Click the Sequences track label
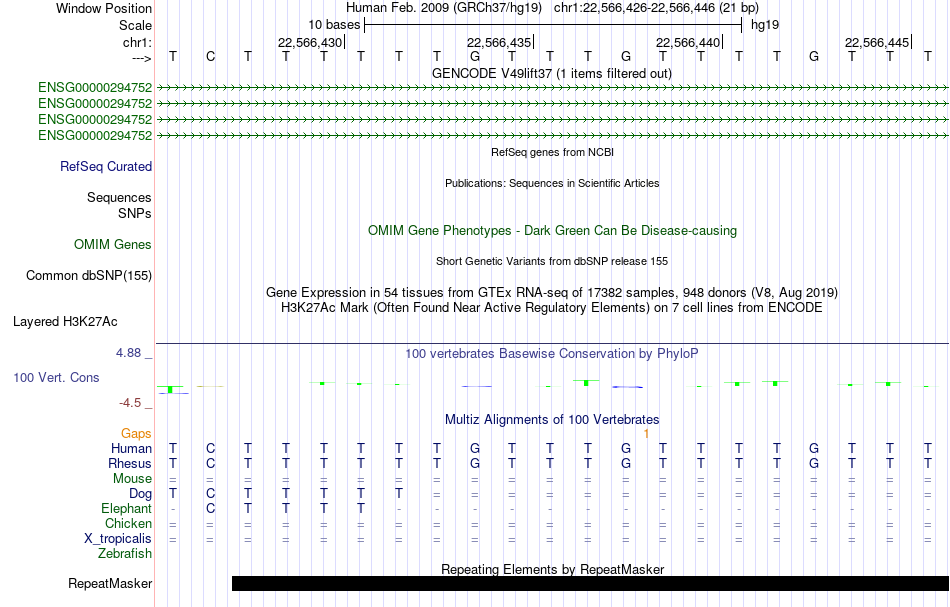950x607 pixels. (x=119, y=197)
